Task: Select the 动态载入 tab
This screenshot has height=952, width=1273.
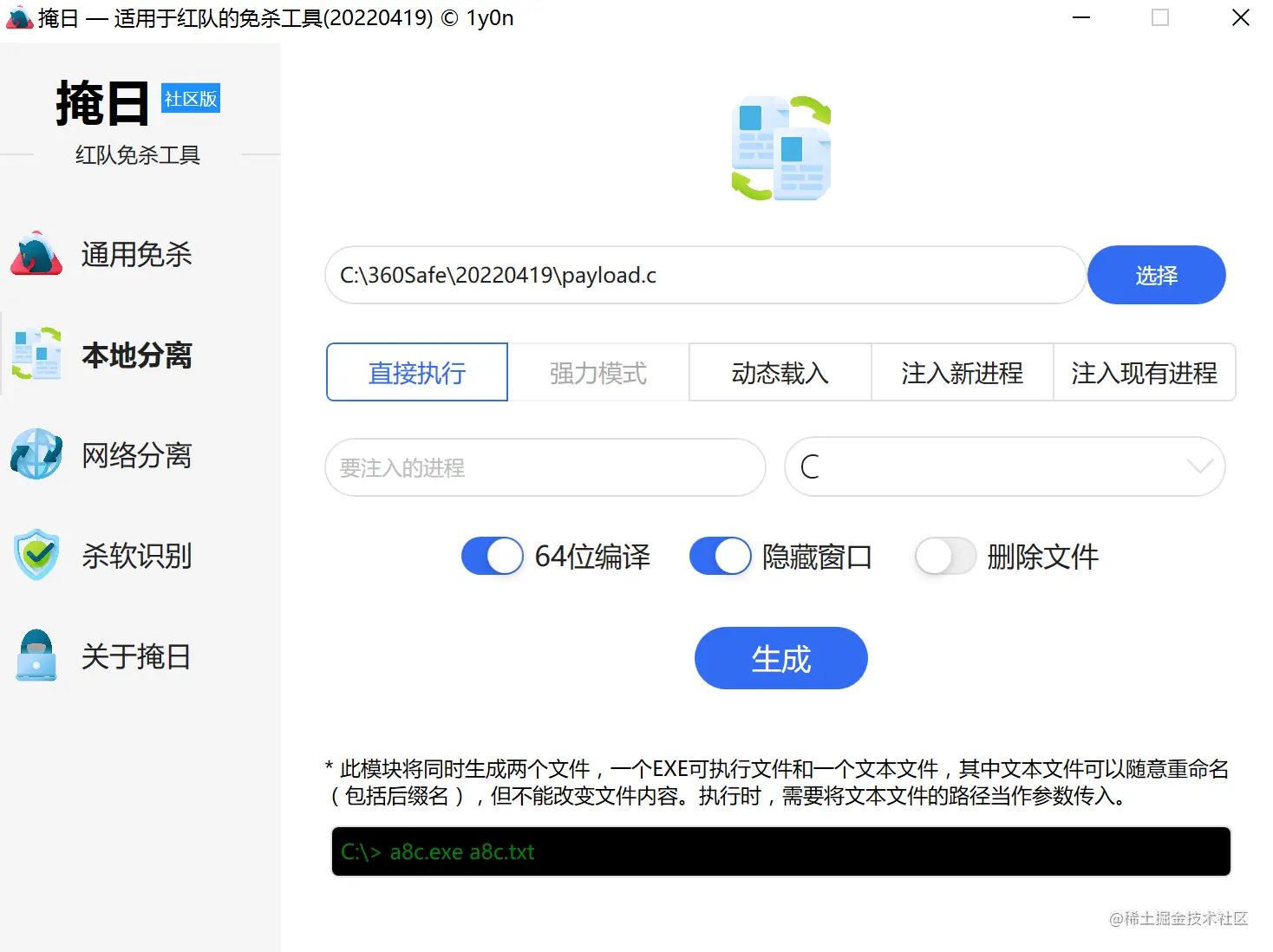Action: click(780, 372)
